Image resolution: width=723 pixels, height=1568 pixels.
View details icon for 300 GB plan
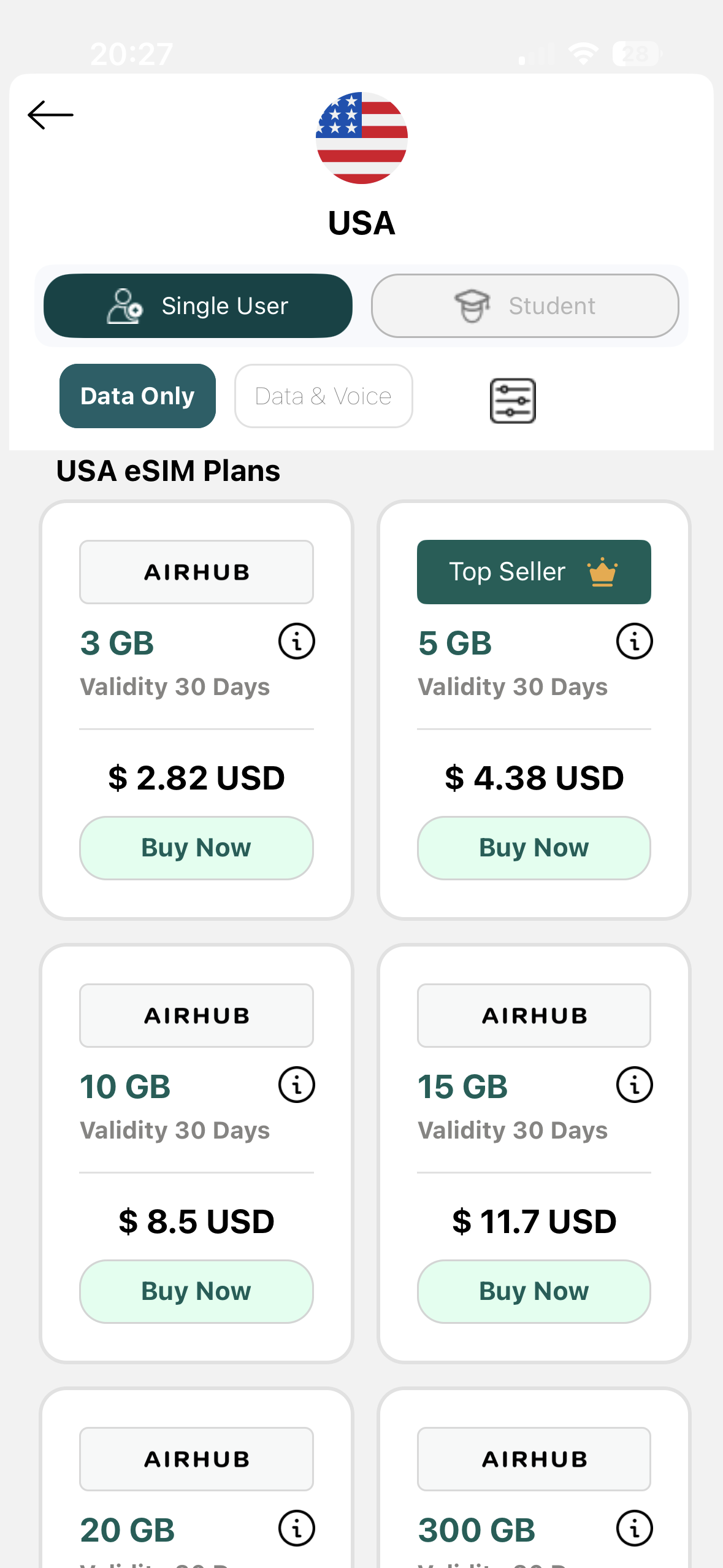click(634, 1529)
